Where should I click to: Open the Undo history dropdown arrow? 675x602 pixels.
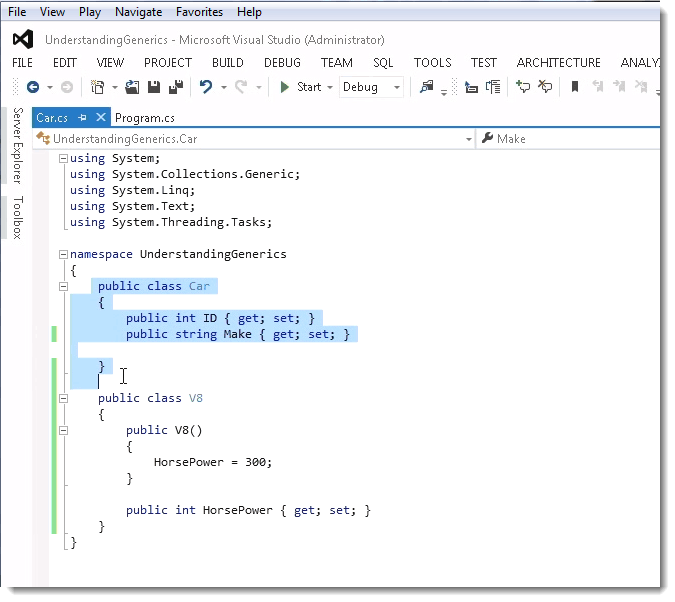click(x=224, y=88)
